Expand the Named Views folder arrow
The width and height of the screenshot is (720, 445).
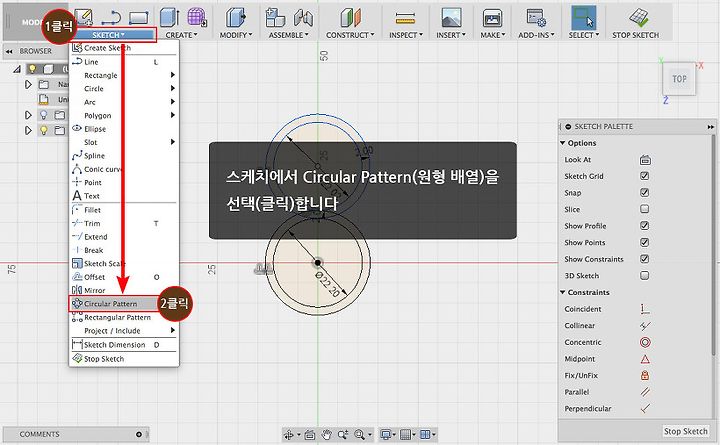point(28,84)
